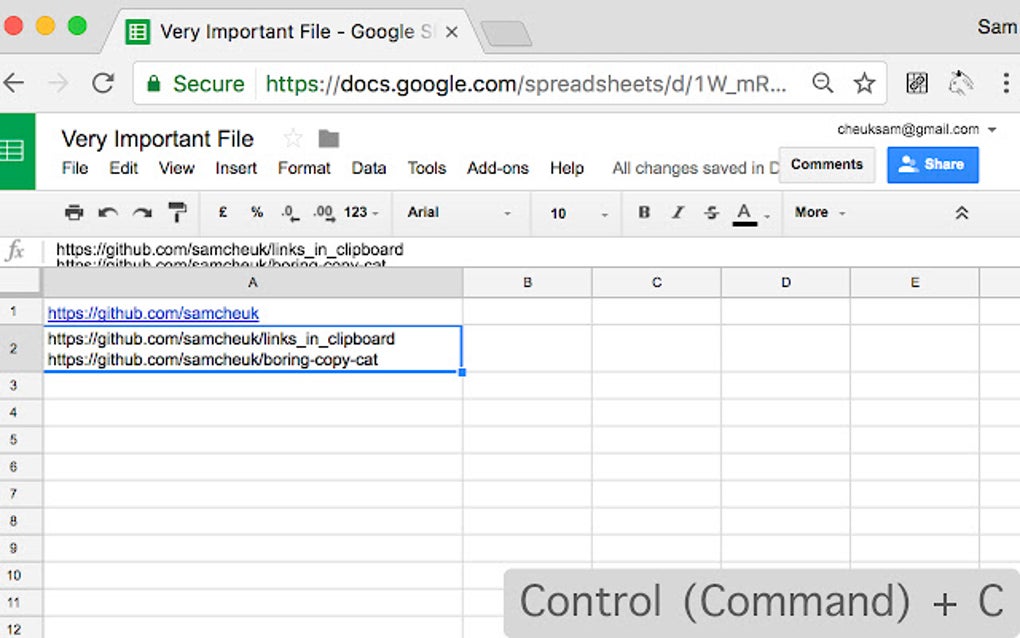This screenshot has height=638, width=1020.
Task: Open the Arial font dropdown
Action: [x=459, y=213]
